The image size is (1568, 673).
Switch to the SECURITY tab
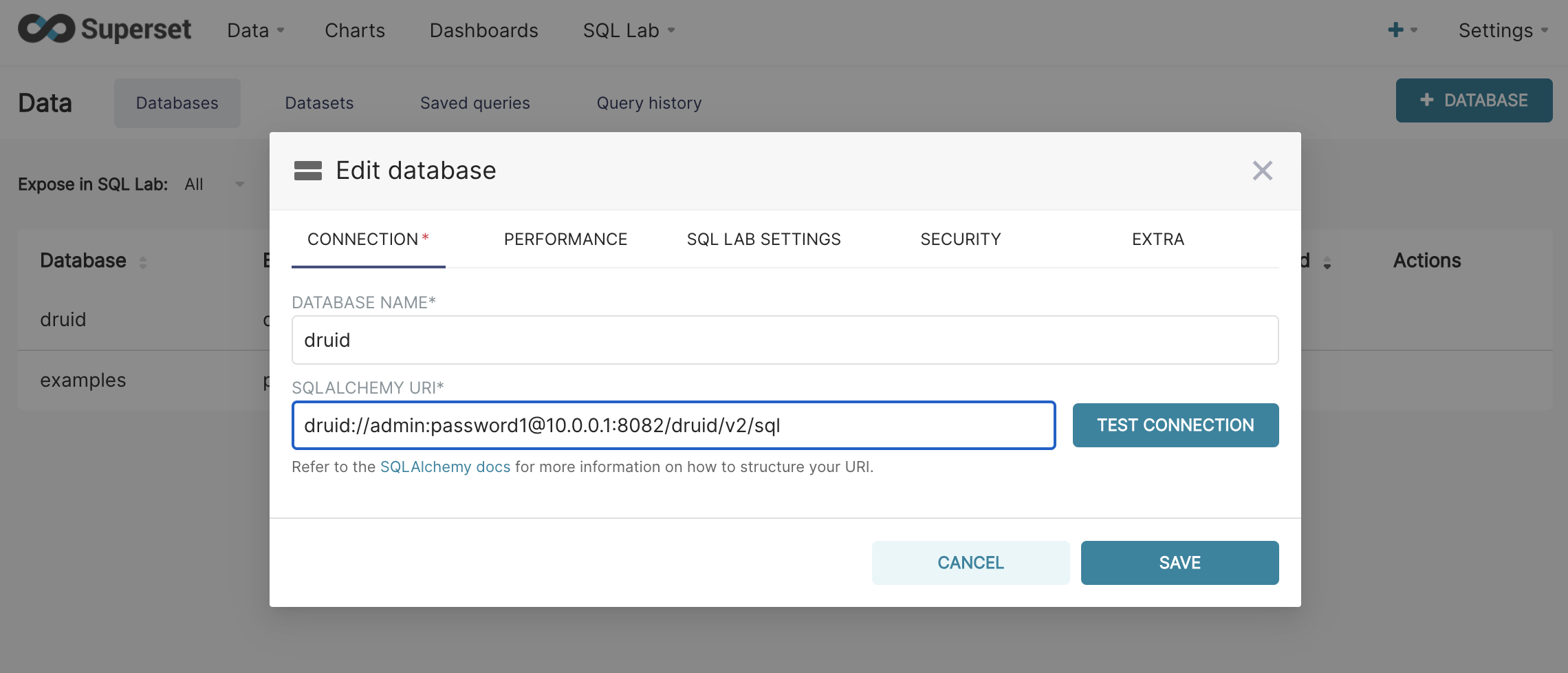pos(961,239)
